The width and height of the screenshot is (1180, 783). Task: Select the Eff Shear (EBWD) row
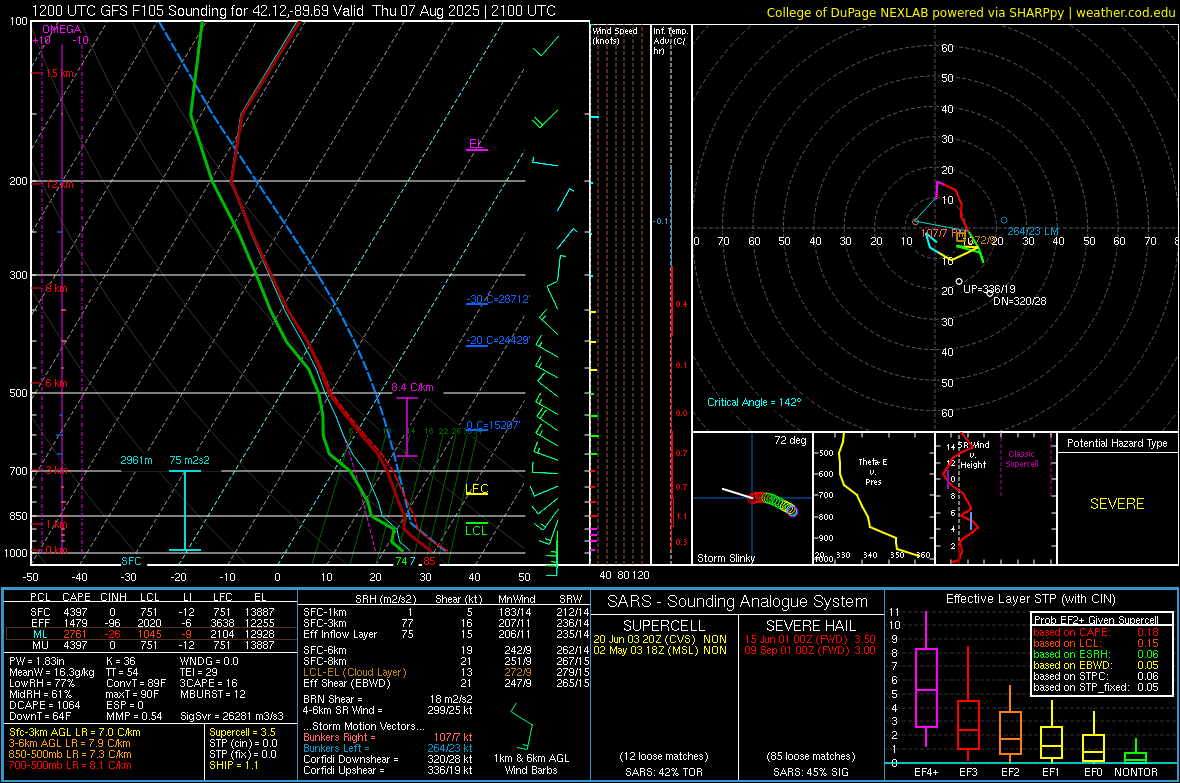pyautogui.click(x=446, y=683)
